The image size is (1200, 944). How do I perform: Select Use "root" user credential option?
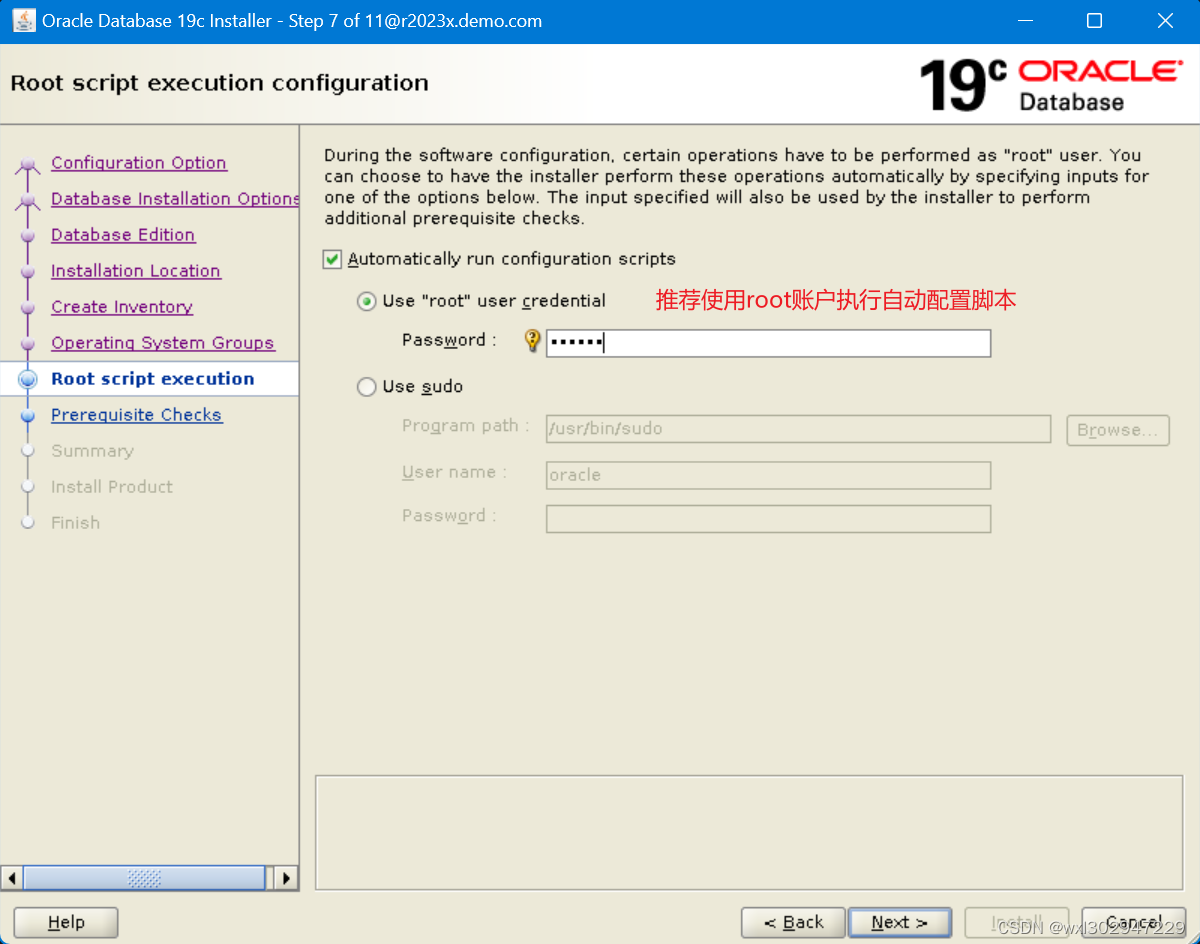coord(367,301)
